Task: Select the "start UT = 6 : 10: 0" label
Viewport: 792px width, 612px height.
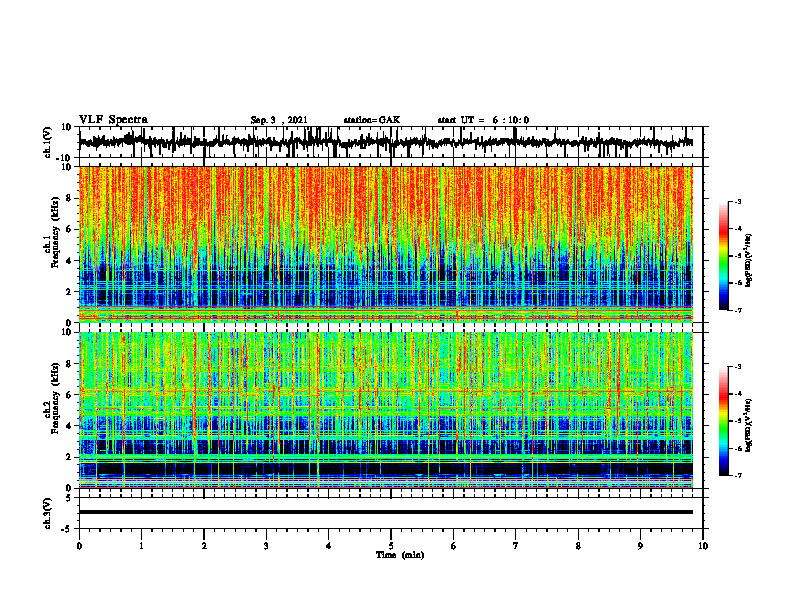Action: [x=483, y=120]
